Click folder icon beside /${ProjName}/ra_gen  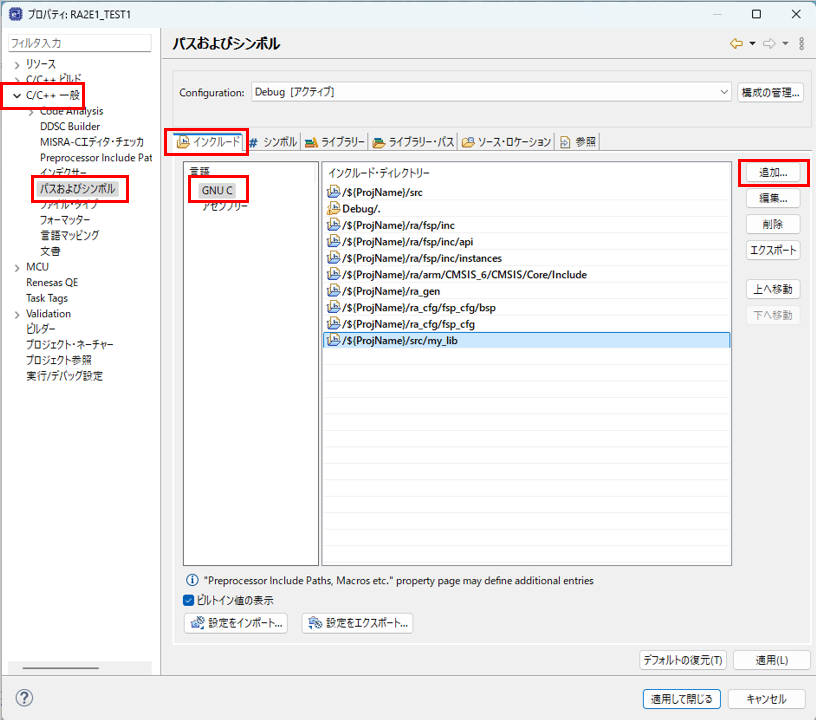click(x=334, y=291)
